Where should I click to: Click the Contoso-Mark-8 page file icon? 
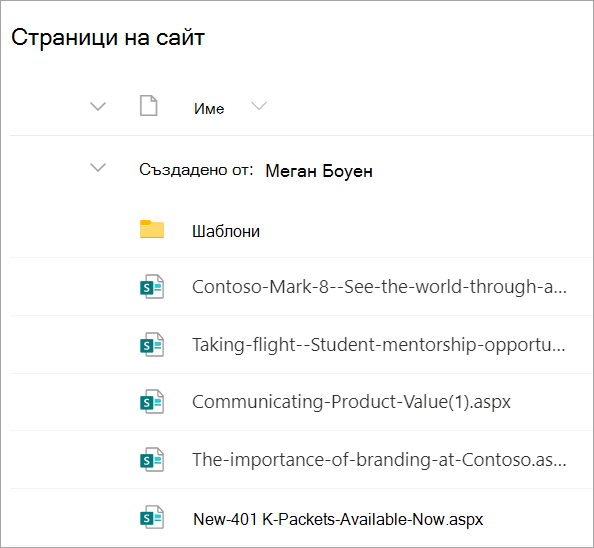coord(152,287)
